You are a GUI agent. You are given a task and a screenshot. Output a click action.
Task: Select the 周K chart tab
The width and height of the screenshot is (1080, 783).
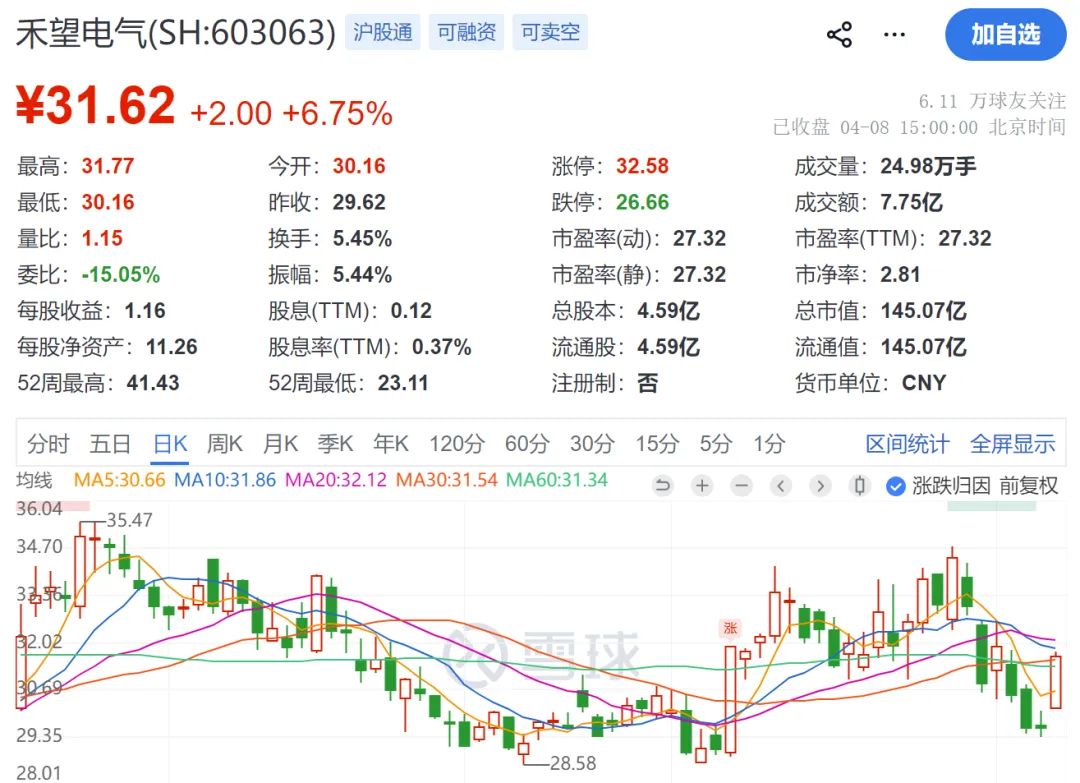click(225, 444)
